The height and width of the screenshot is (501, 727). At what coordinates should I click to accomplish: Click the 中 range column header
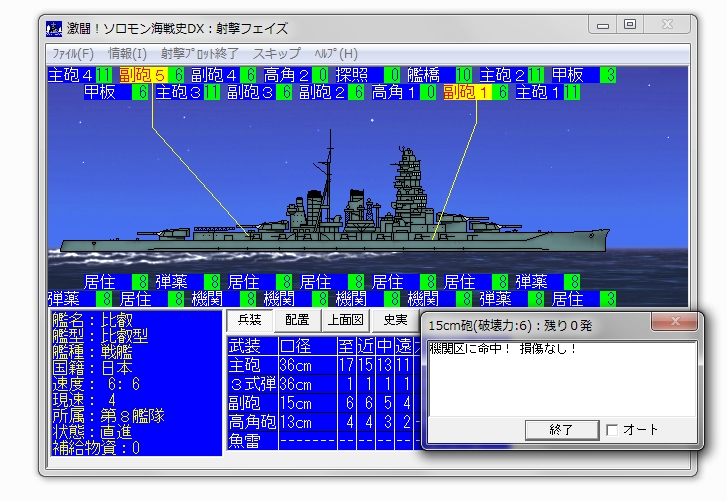(x=384, y=346)
